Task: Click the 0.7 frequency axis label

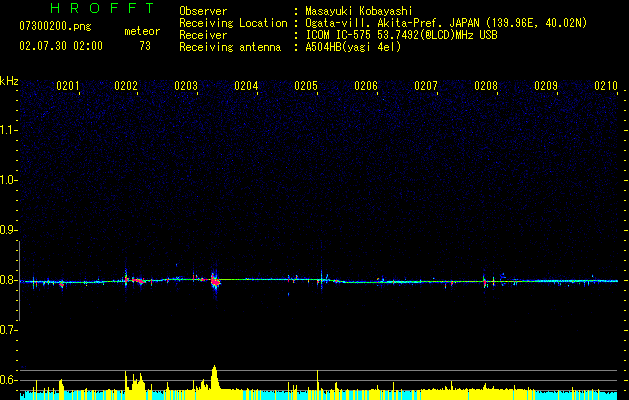Action: (x=8, y=330)
